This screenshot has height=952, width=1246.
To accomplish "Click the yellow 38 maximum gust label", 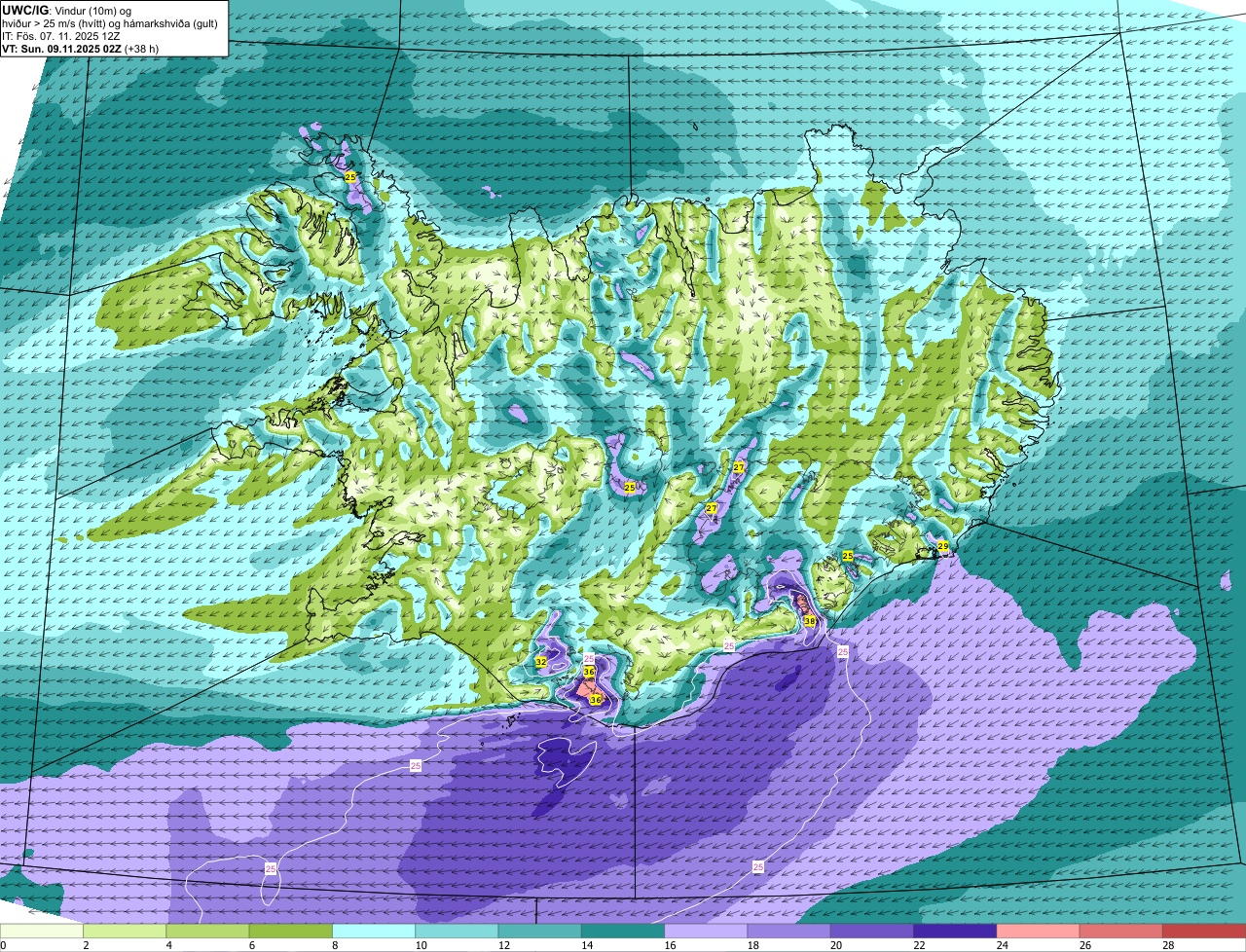I will [x=809, y=620].
